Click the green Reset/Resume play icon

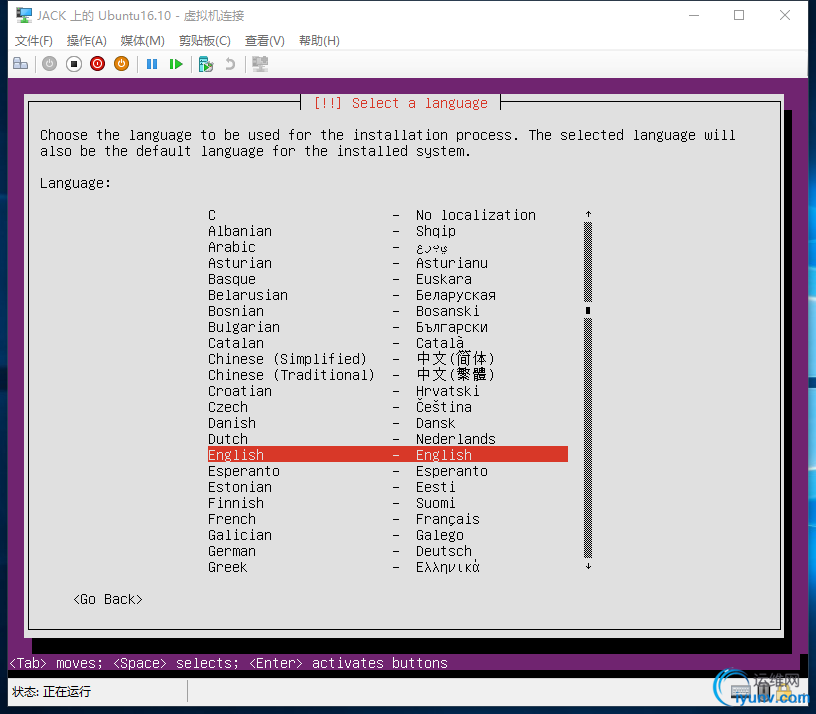[x=176, y=64]
